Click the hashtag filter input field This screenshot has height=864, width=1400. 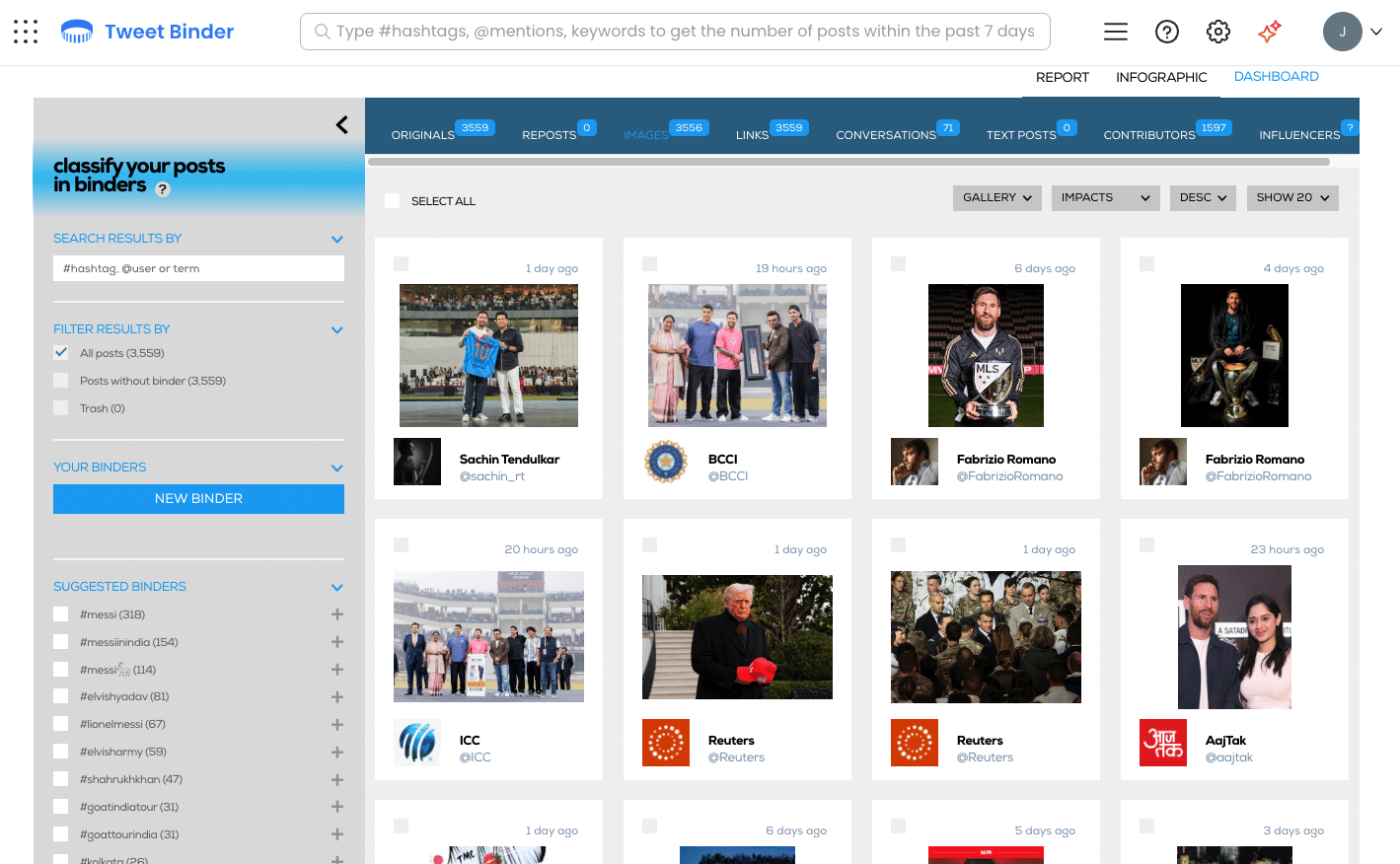198,267
